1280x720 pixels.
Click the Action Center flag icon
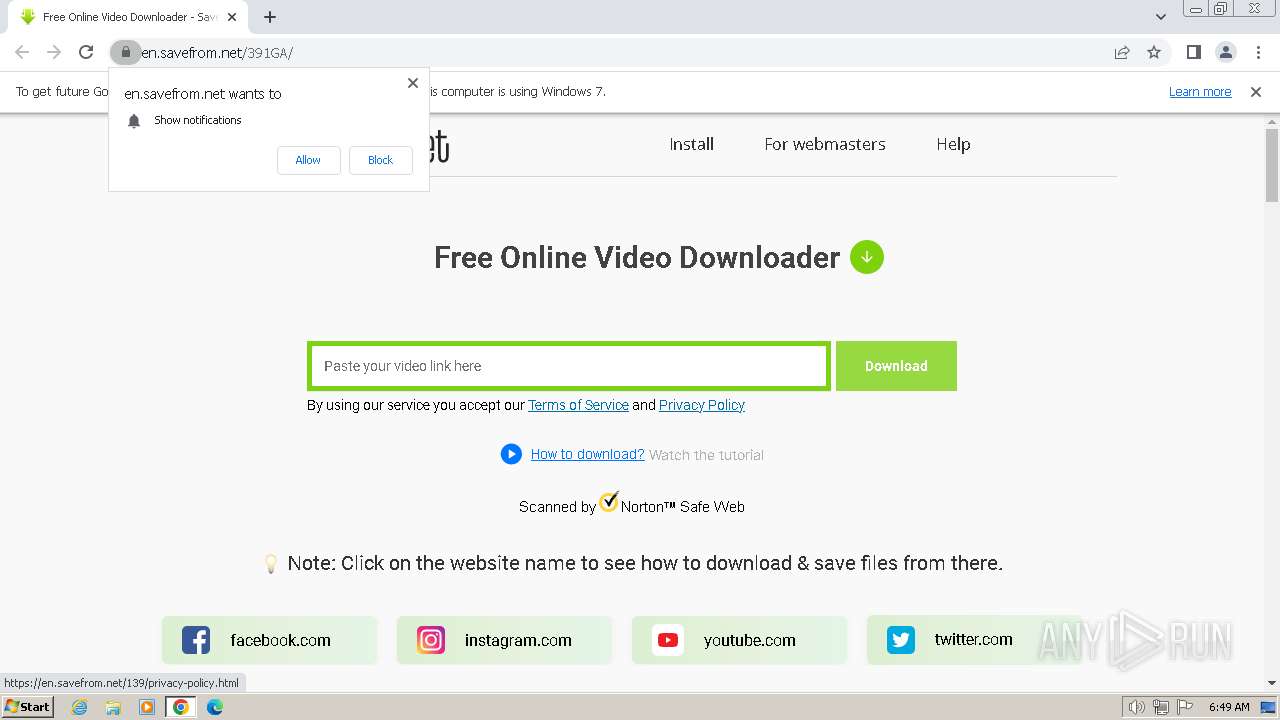pyautogui.click(x=1185, y=707)
